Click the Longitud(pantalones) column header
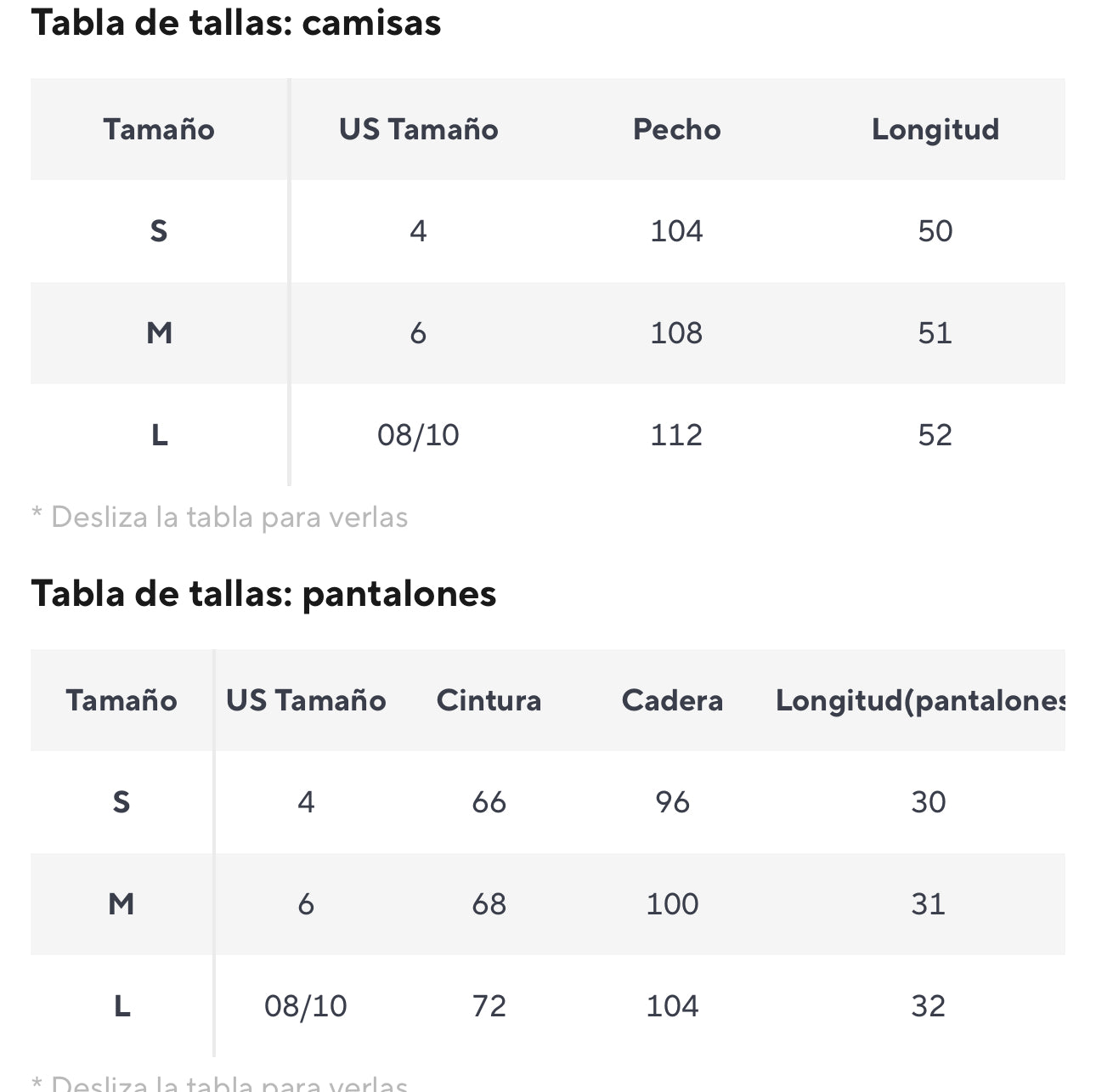This screenshot has width=1096, height=1092. 922,700
